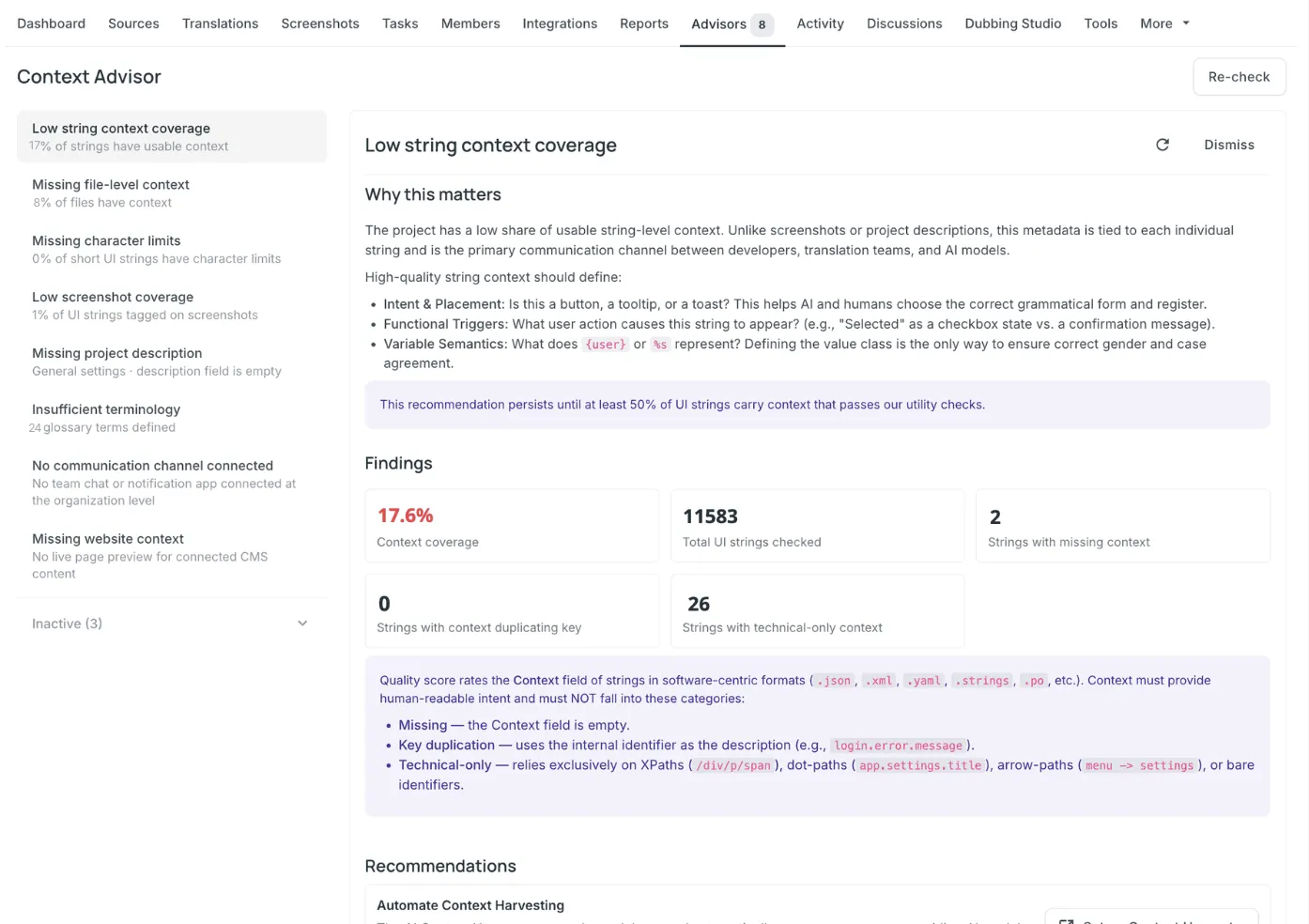Click the .json format tag
Screen dimensions: 1309x924
[834, 681]
